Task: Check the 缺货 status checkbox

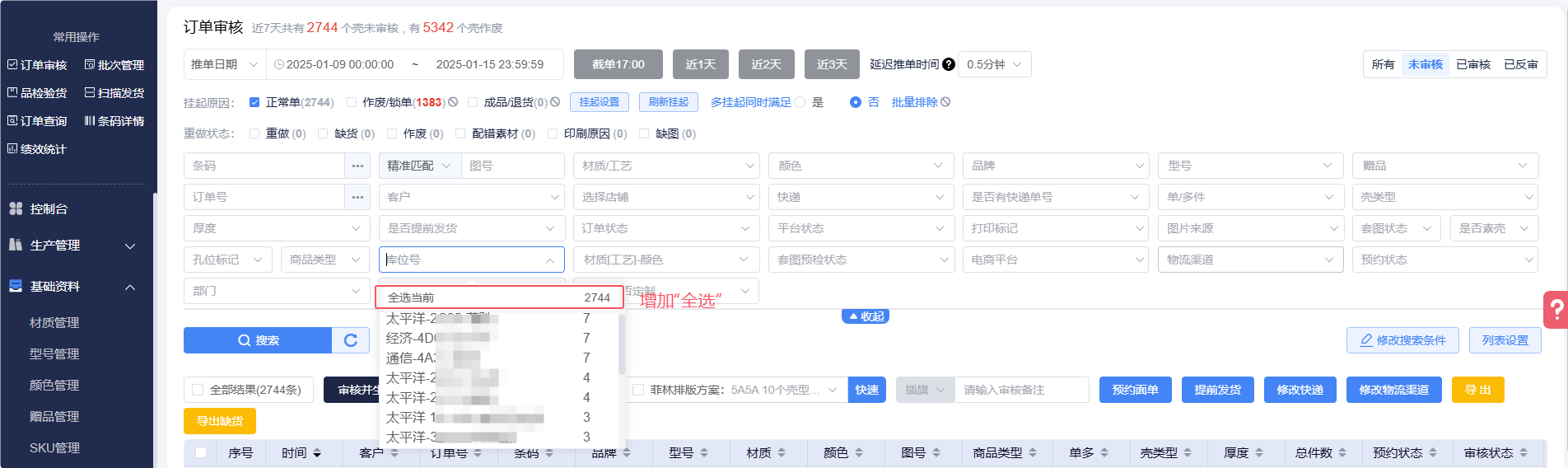Action: [x=323, y=133]
